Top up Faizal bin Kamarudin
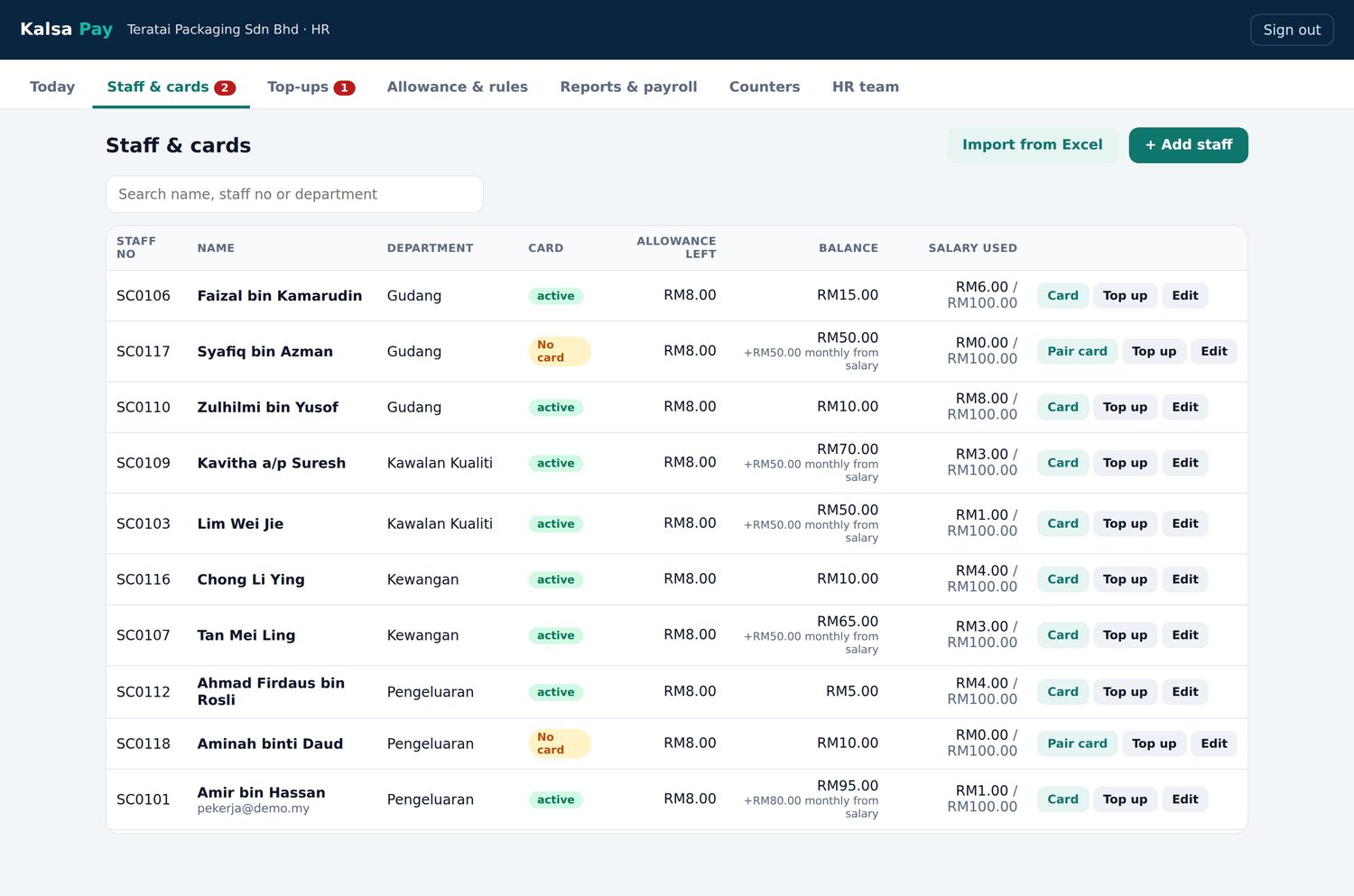The image size is (1354, 896). pos(1125,296)
